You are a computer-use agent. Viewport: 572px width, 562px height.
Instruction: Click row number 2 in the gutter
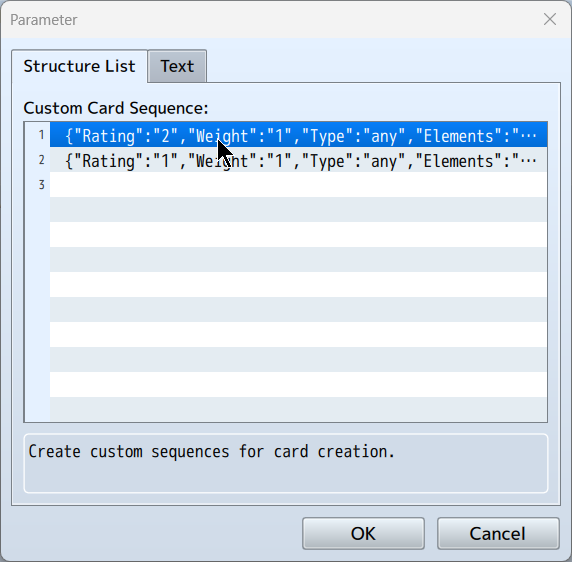coord(41,160)
